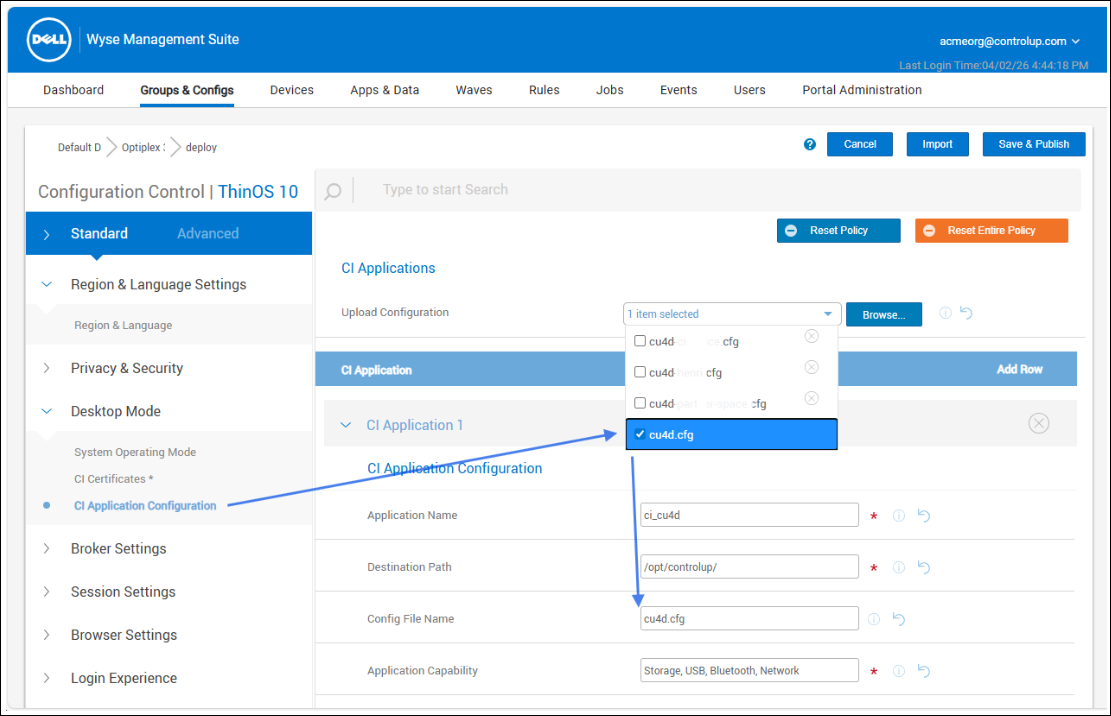Show info for Destination Path field
This screenshot has height=716, width=1111.
898,567
